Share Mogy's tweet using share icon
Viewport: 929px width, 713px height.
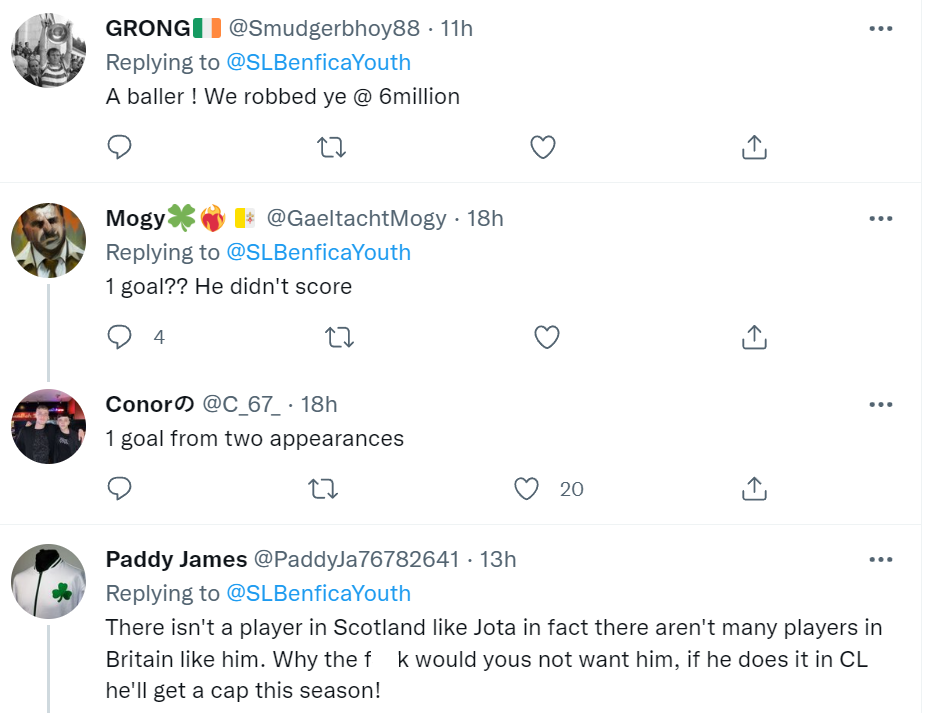tap(754, 337)
